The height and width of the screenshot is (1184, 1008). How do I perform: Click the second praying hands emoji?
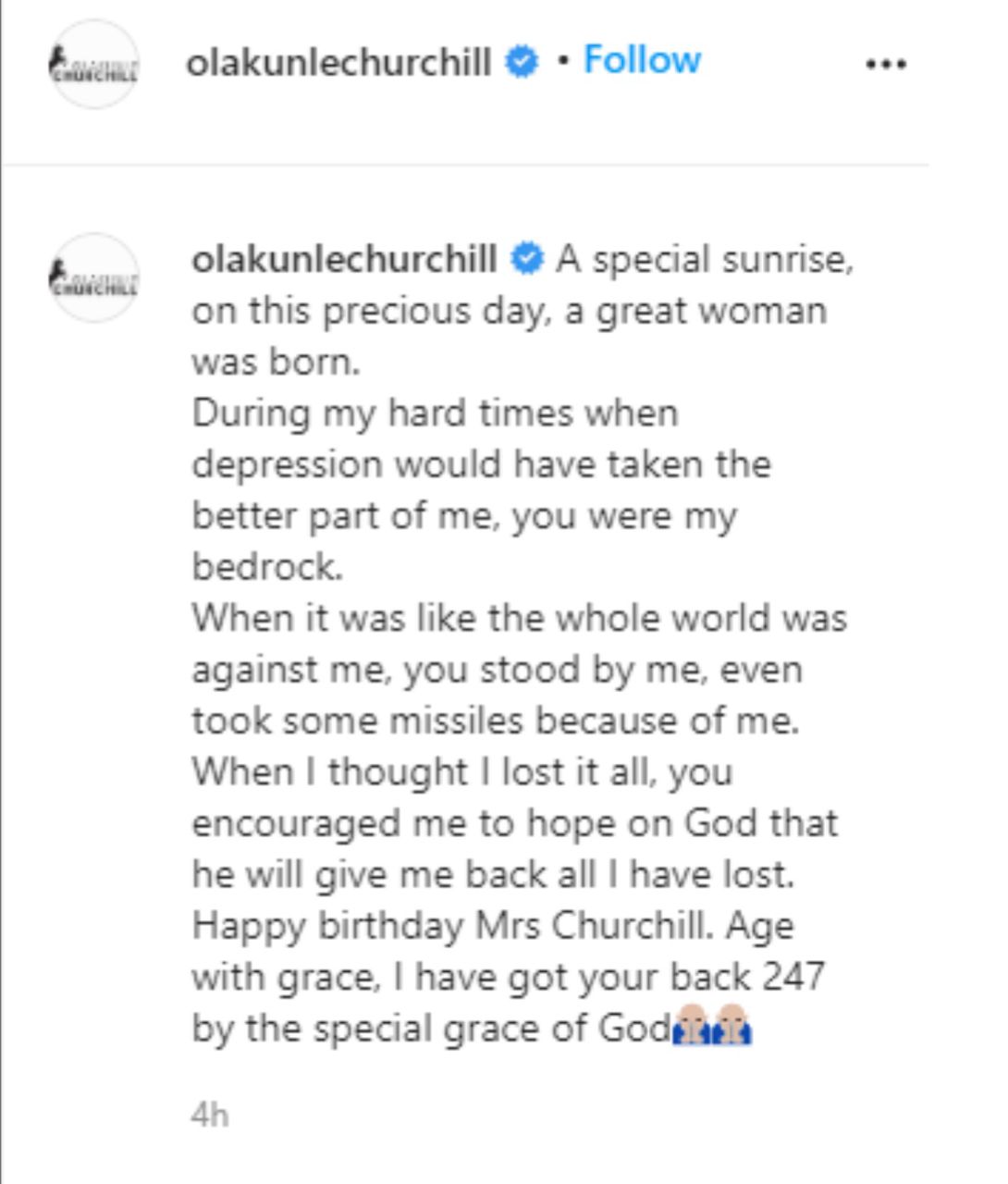click(731, 1024)
